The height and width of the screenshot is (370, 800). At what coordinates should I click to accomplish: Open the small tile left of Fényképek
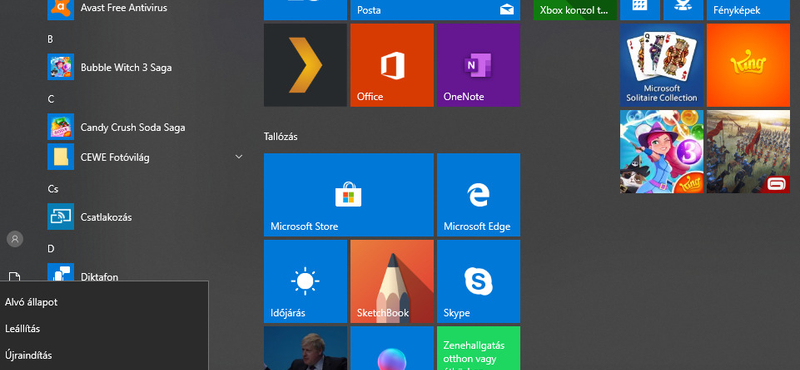tap(683, 10)
